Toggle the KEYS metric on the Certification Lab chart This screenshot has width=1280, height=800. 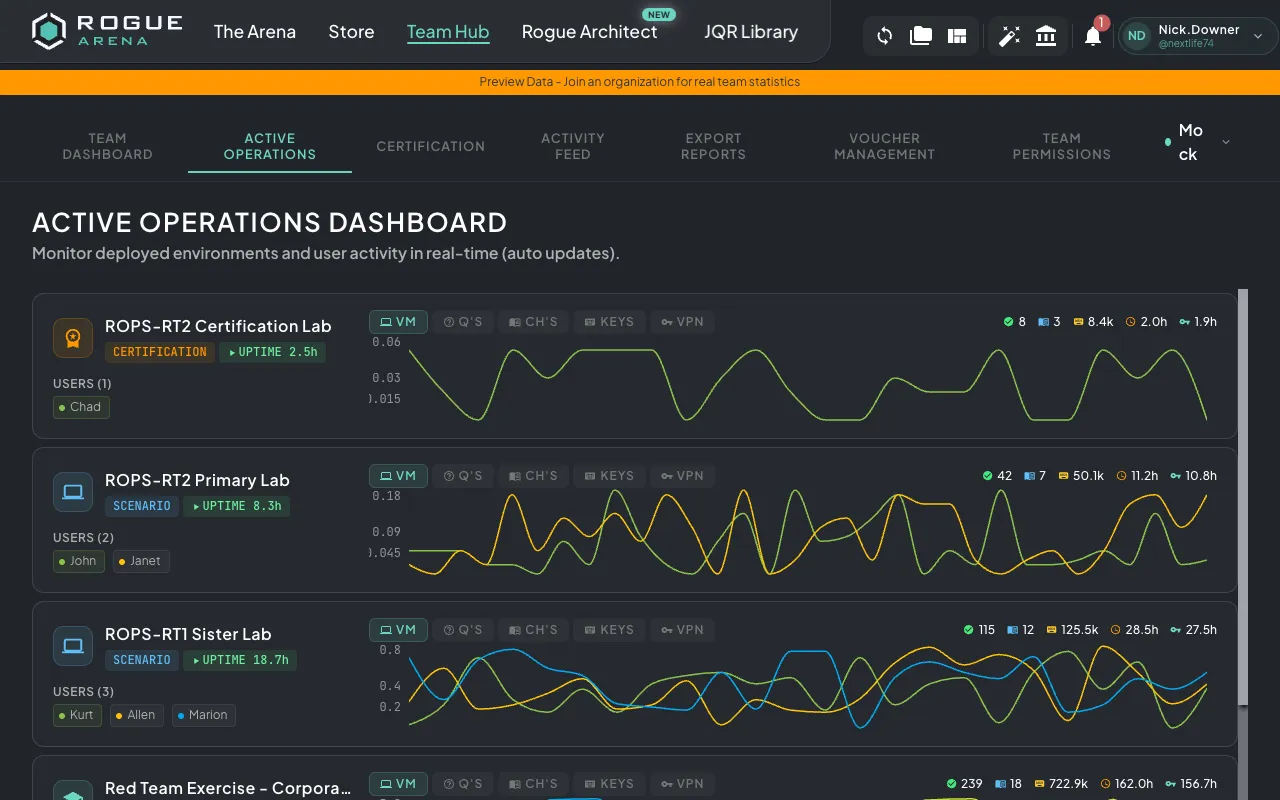pos(608,321)
